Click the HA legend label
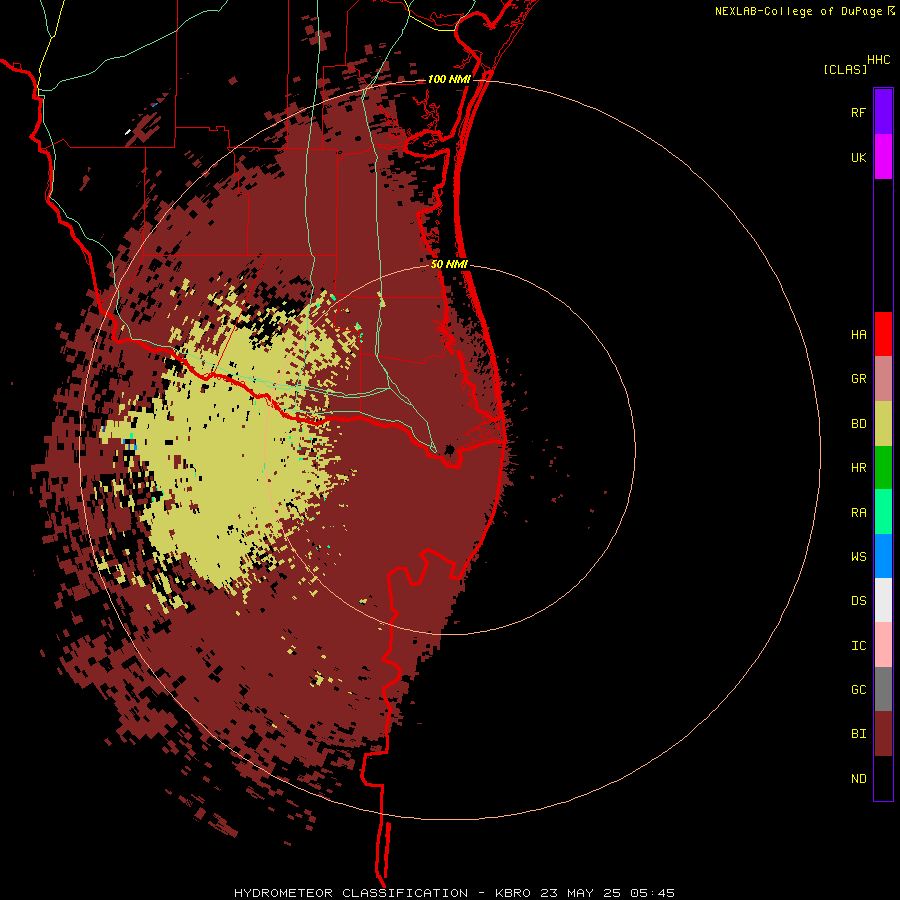The width and height of the screenshot is (900, 900). pos(858,335)
